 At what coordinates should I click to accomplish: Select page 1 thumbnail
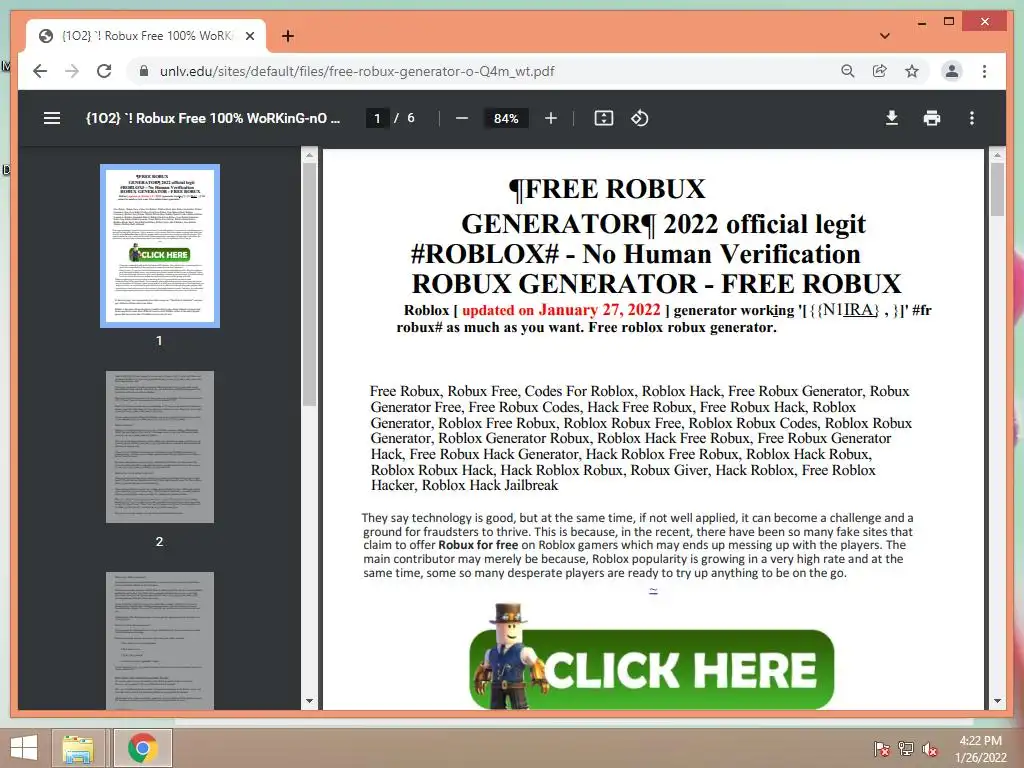tap(160, 246)
